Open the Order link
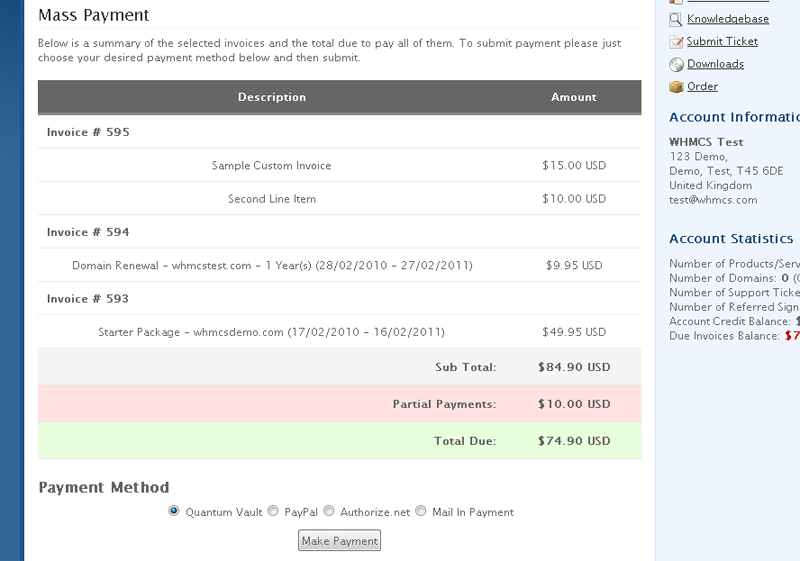 click(702, 86)
